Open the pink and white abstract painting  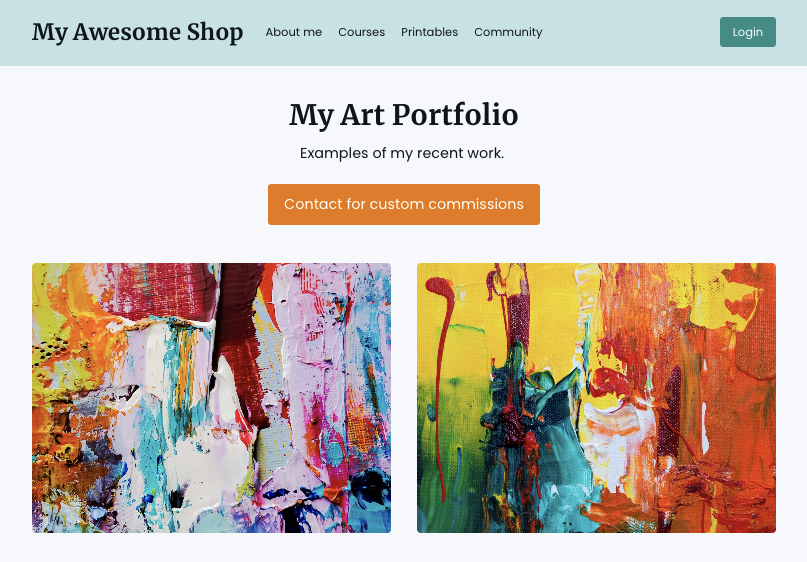point(212,398)
